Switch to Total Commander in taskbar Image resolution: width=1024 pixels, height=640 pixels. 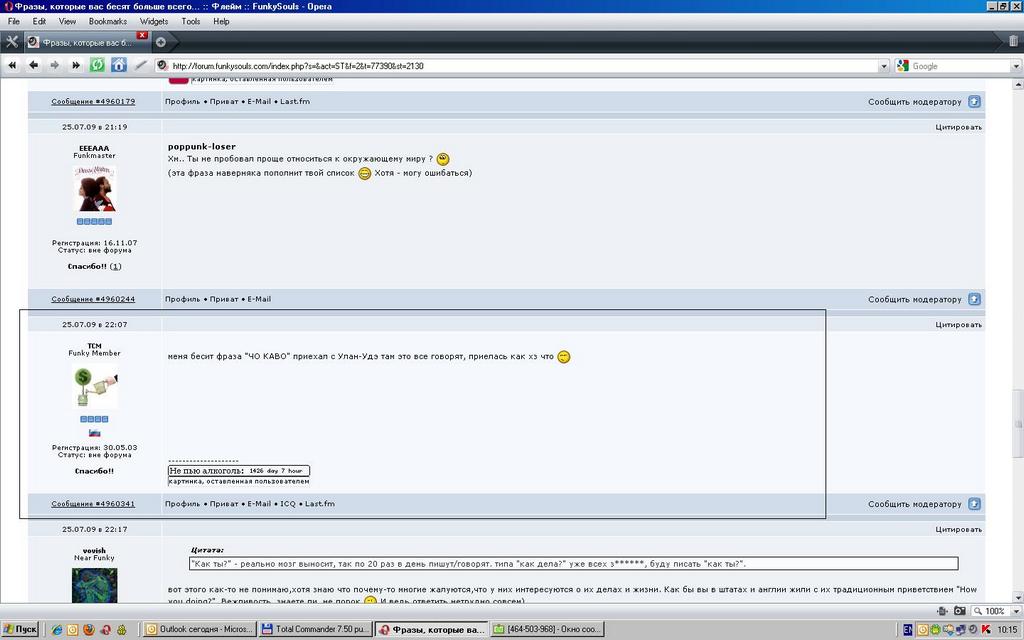click(315, 629)
